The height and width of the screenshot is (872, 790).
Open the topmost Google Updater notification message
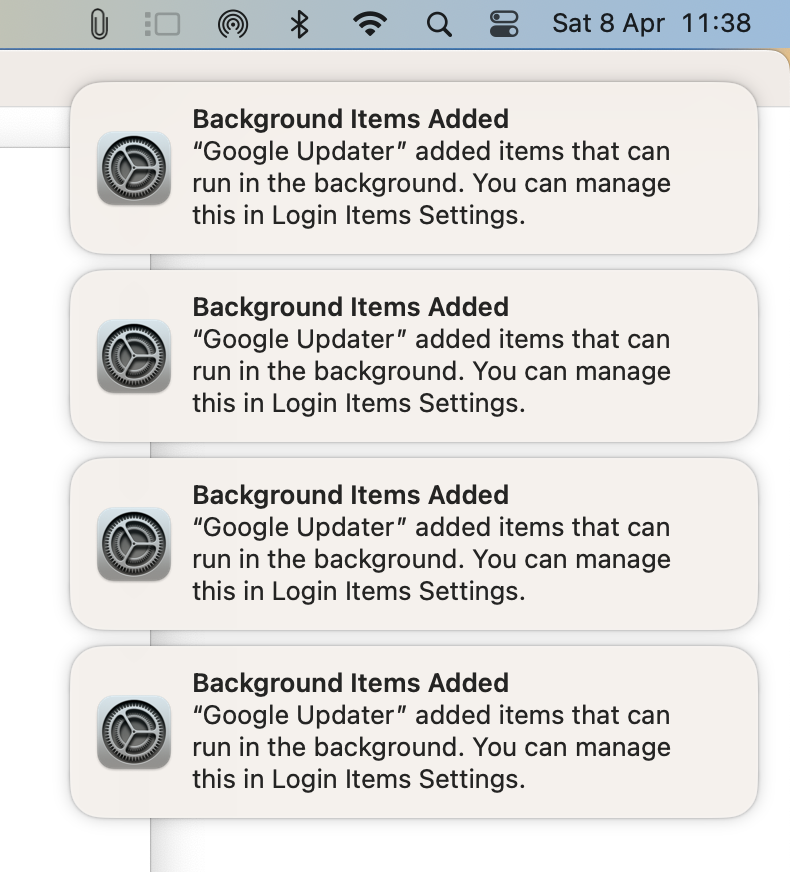pos(431,184)
